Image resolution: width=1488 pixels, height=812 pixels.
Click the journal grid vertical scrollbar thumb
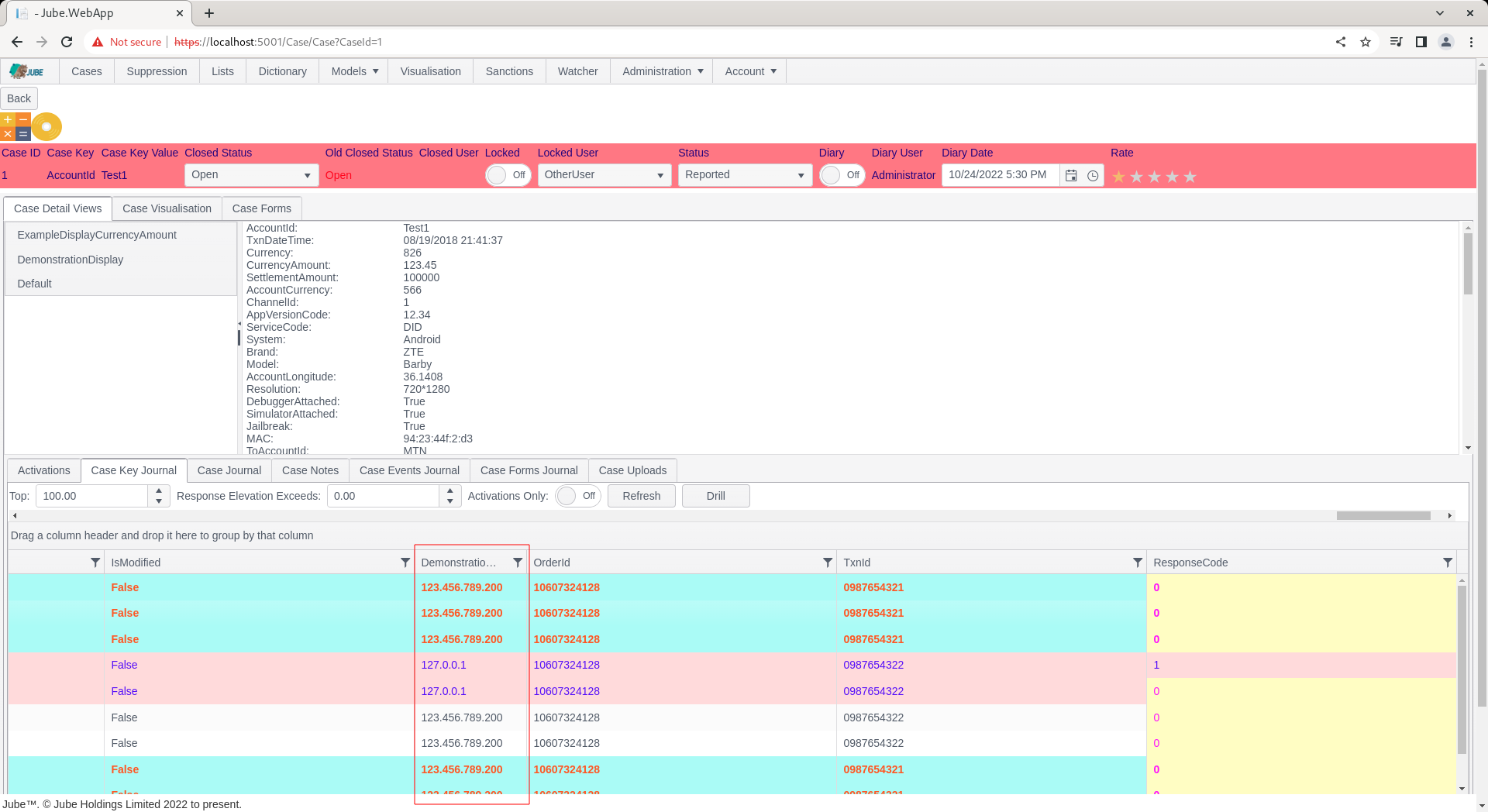tap(1462, 669)
